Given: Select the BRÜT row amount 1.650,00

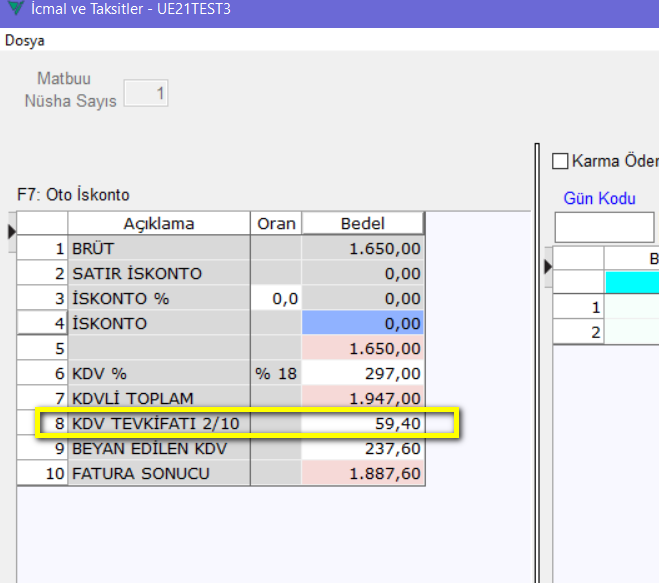Looking at the screenshot, I should click(362, 248).
